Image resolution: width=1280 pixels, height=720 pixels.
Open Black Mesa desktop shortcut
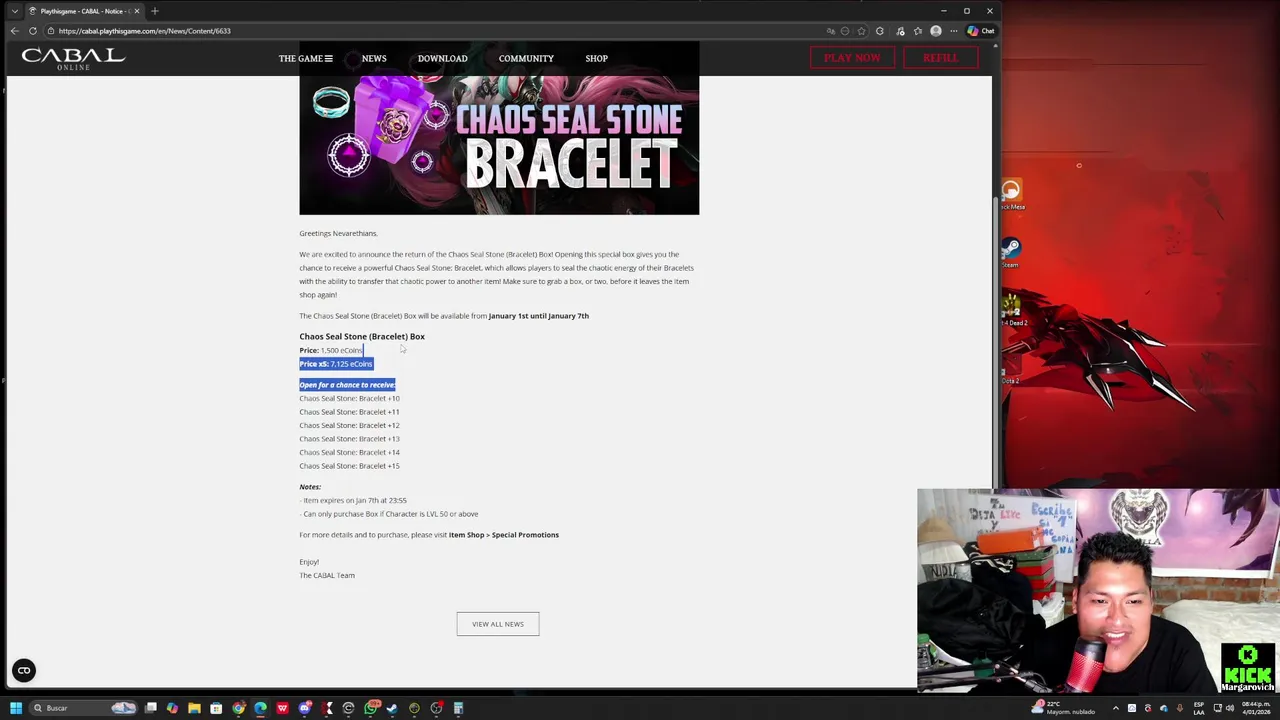(x=1011, y=194)
